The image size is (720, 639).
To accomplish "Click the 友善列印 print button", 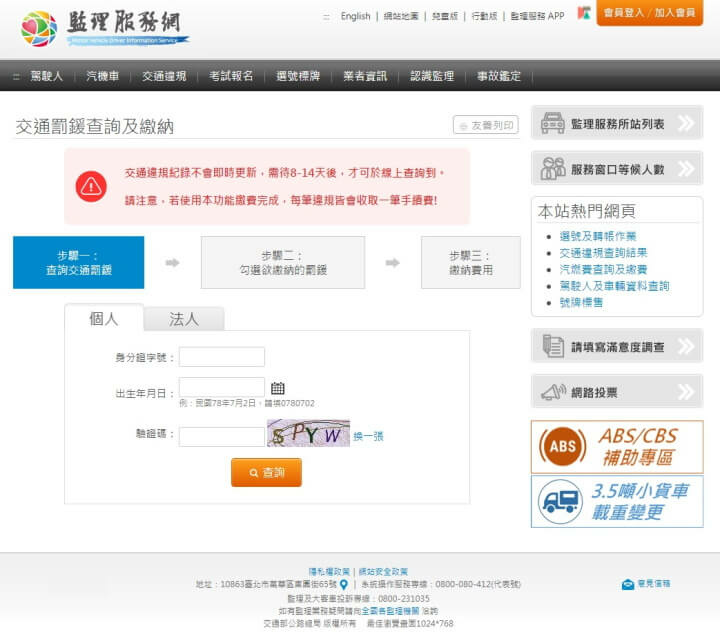I will [x=486, y=125].
